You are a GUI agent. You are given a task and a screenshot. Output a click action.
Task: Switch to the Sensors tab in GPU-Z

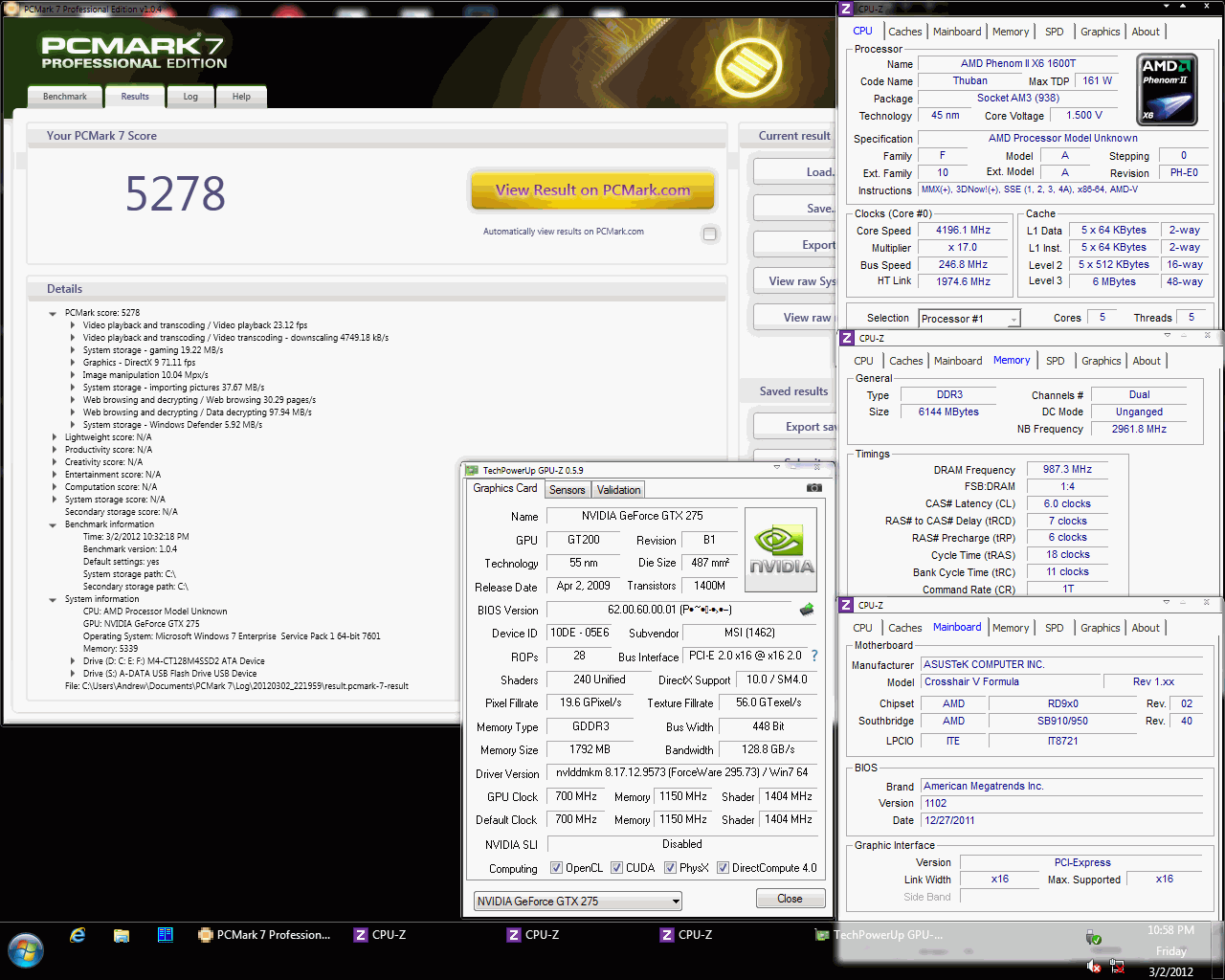[567, 490]
